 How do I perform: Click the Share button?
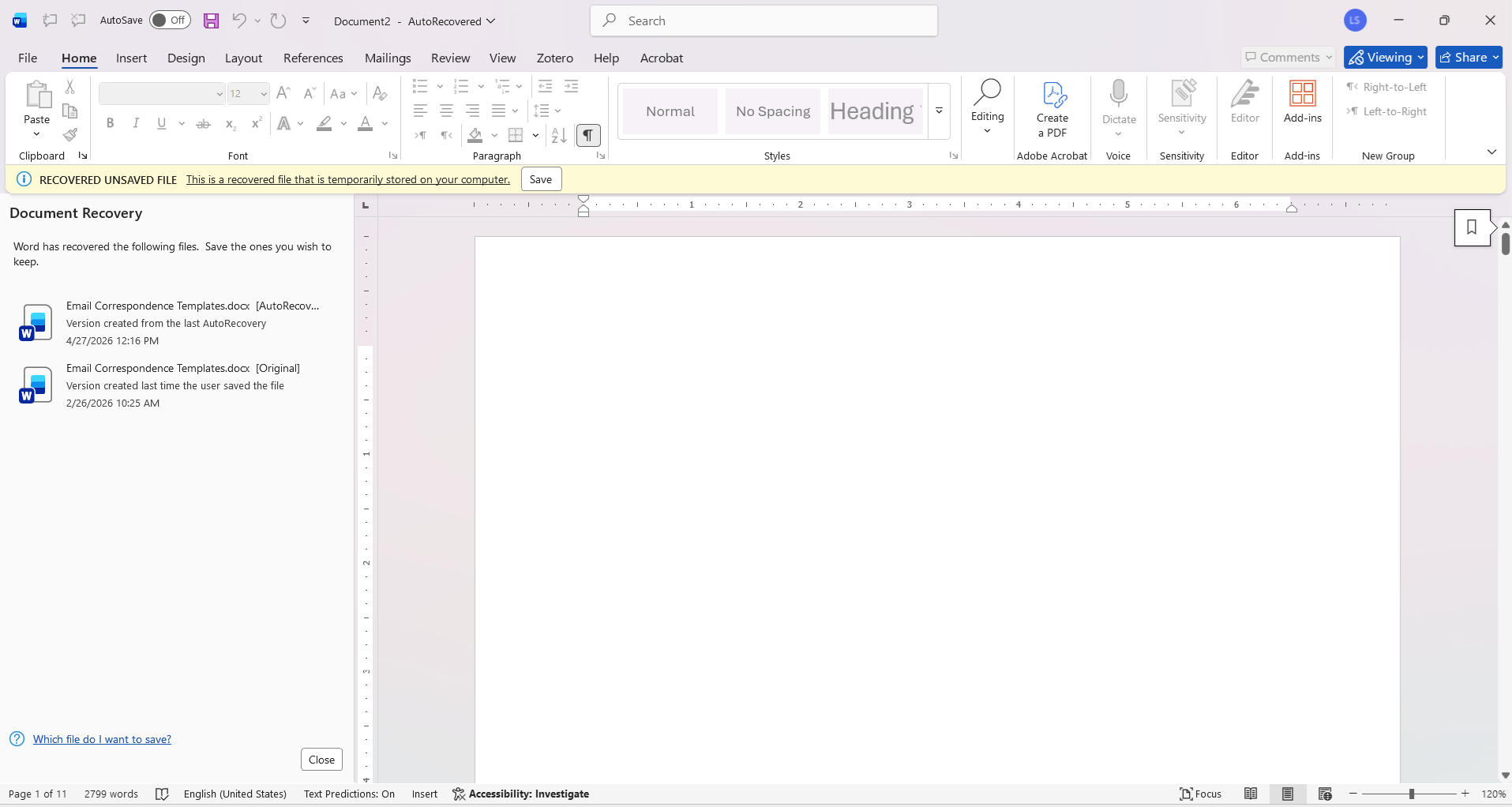pyautogui.click(x=1469, y=57)
